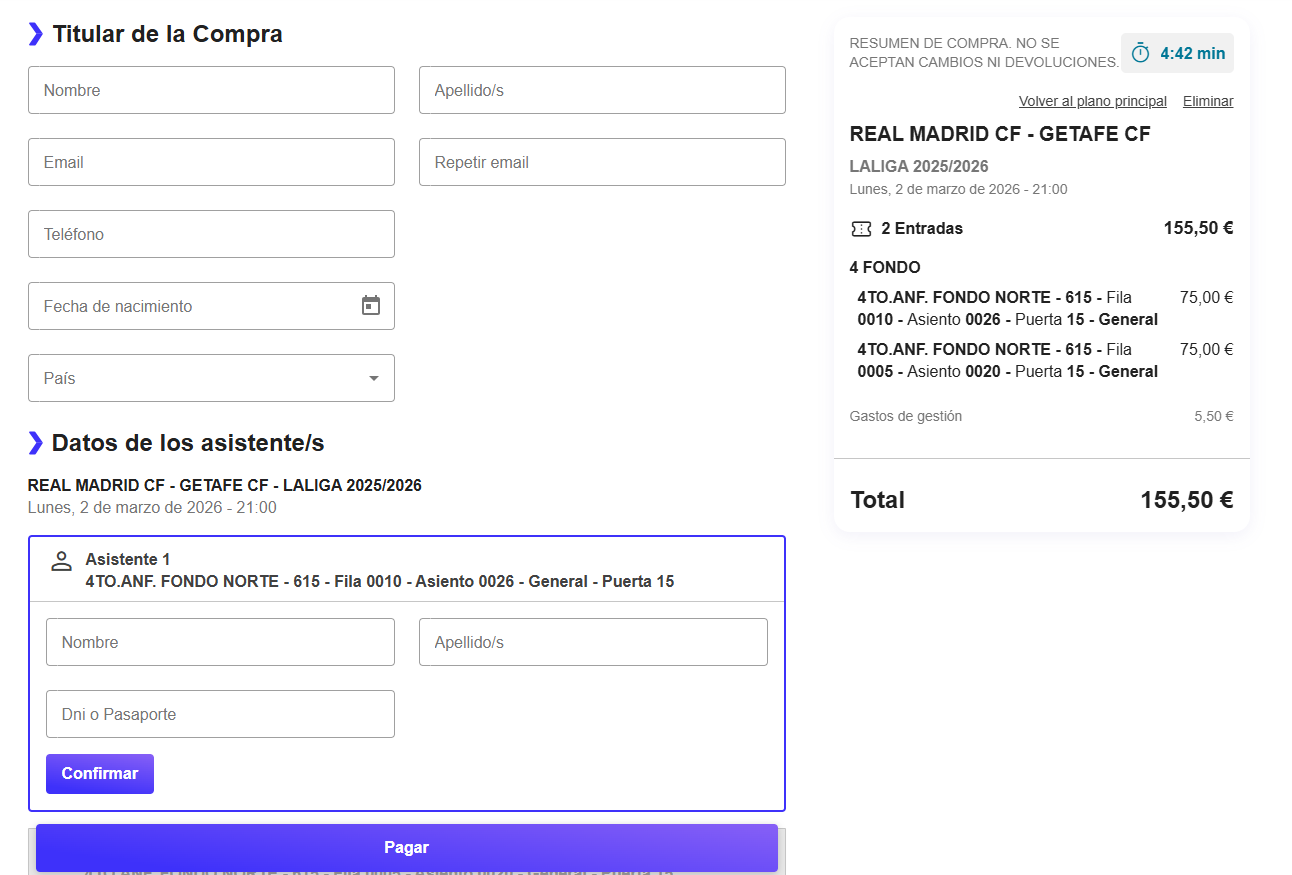Click the attendee section REAL MADRID CF match title
Image resolution: width=1292 pixels, height=875 pixels.
pos(225,486)
